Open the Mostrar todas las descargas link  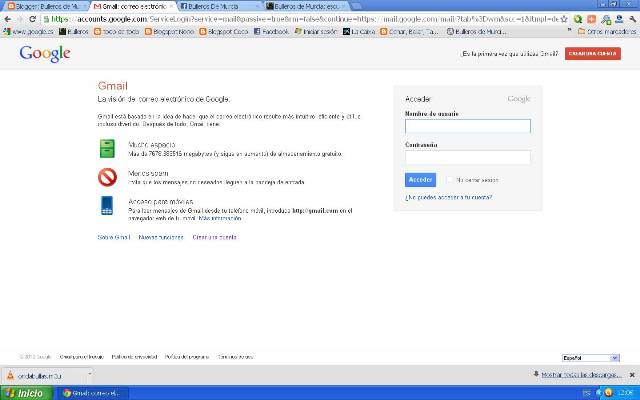click(x=581, y=375)
